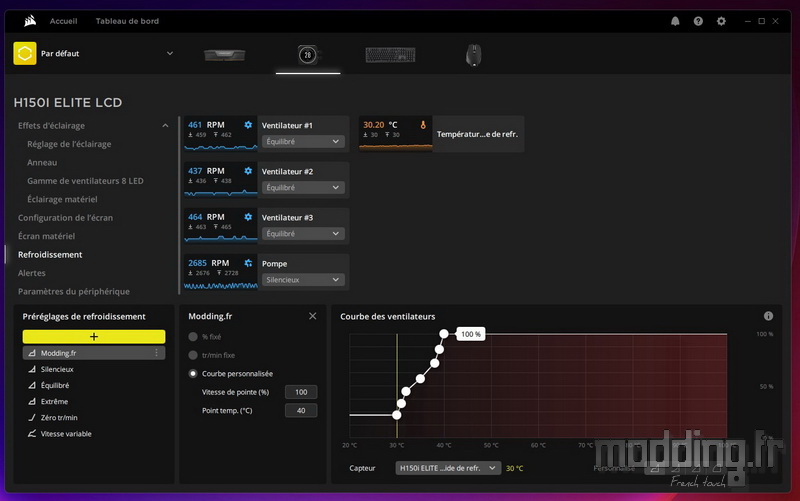
Task: Select the RAM memory device icon
Action: click(x=224, y=55)
